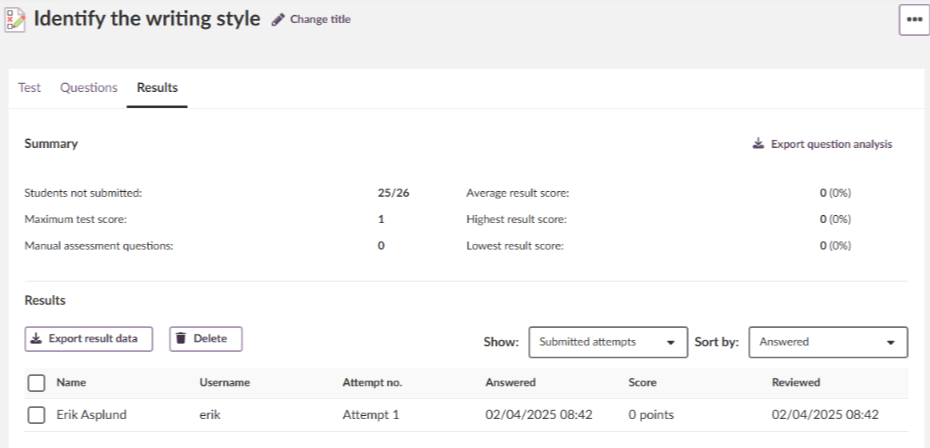
Task: Click the trash icon on the Delete button
Action: 181,339
